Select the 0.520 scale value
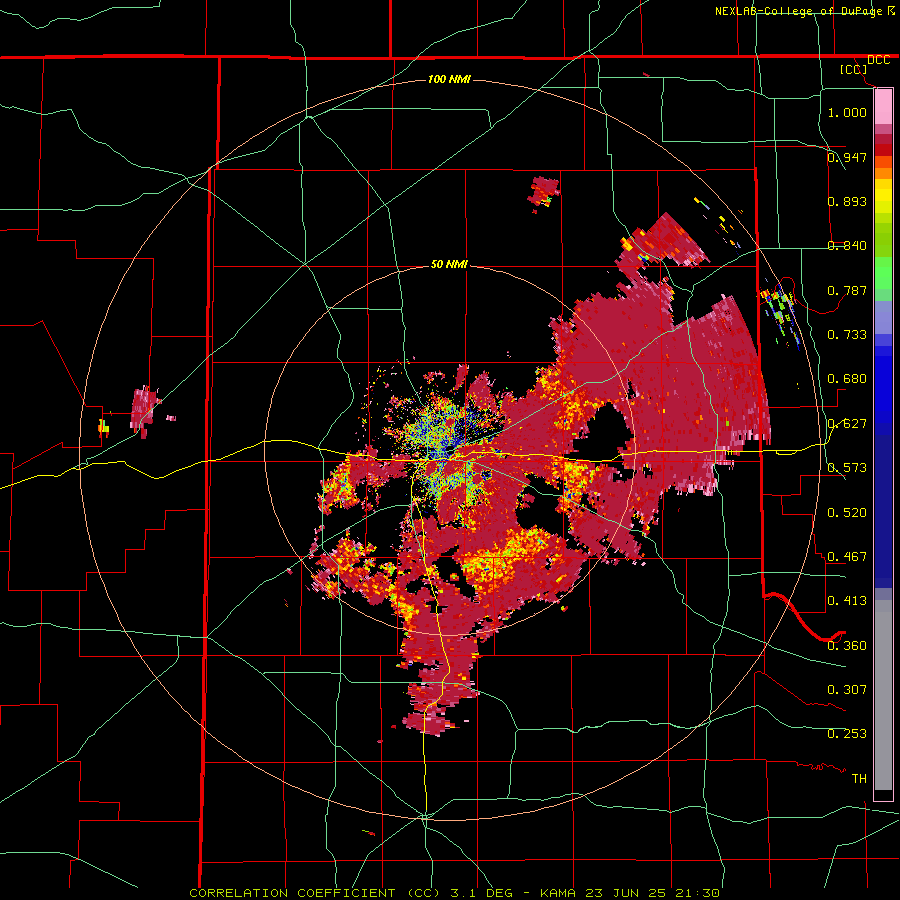 (847, 513)
